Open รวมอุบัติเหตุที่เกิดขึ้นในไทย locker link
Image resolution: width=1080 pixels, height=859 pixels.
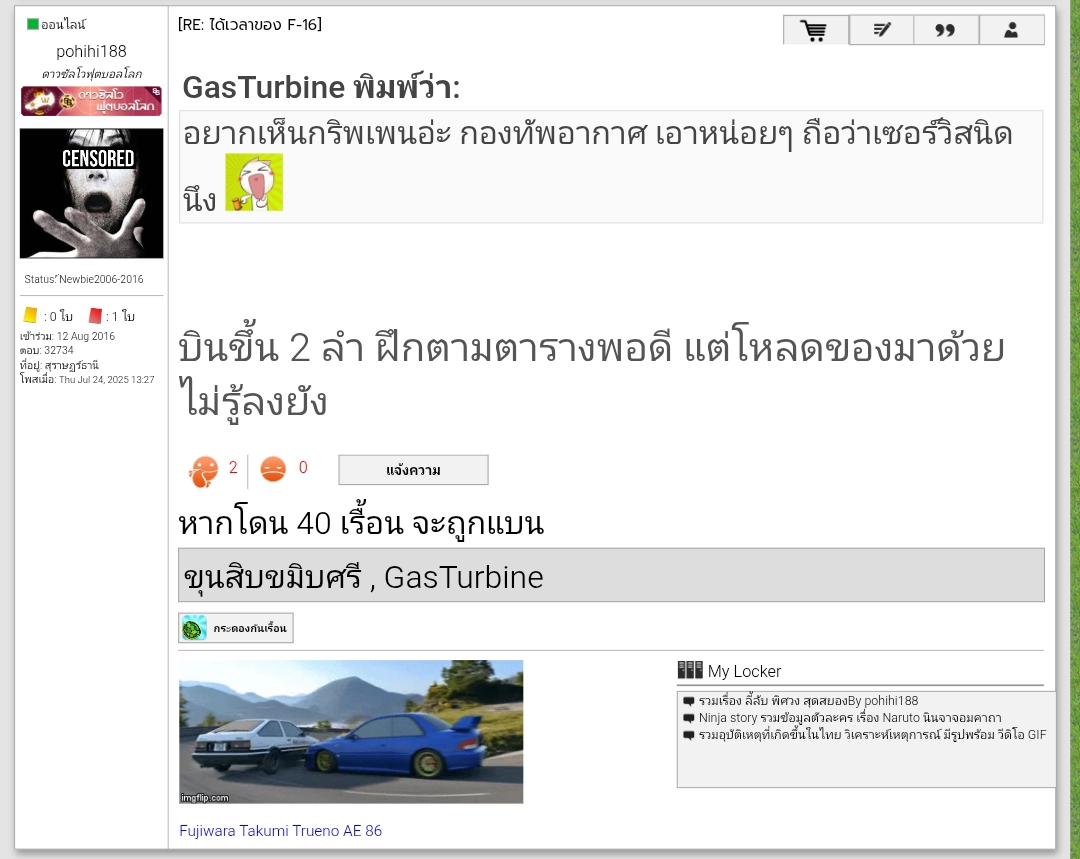(872, 735)
